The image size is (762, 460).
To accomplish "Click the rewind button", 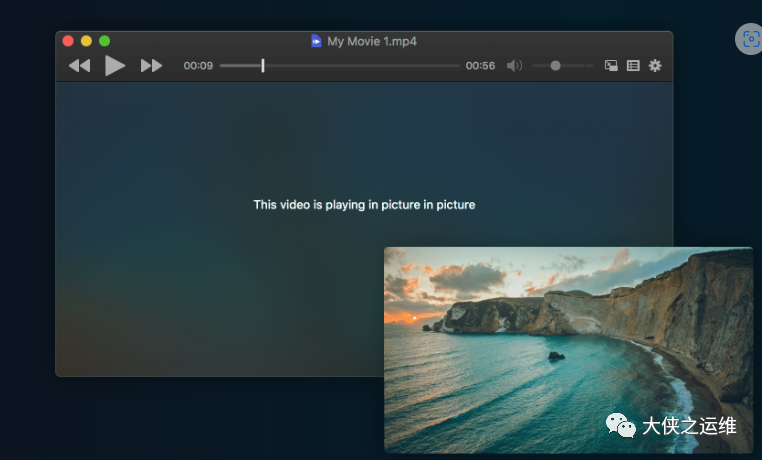I will 80,66.
